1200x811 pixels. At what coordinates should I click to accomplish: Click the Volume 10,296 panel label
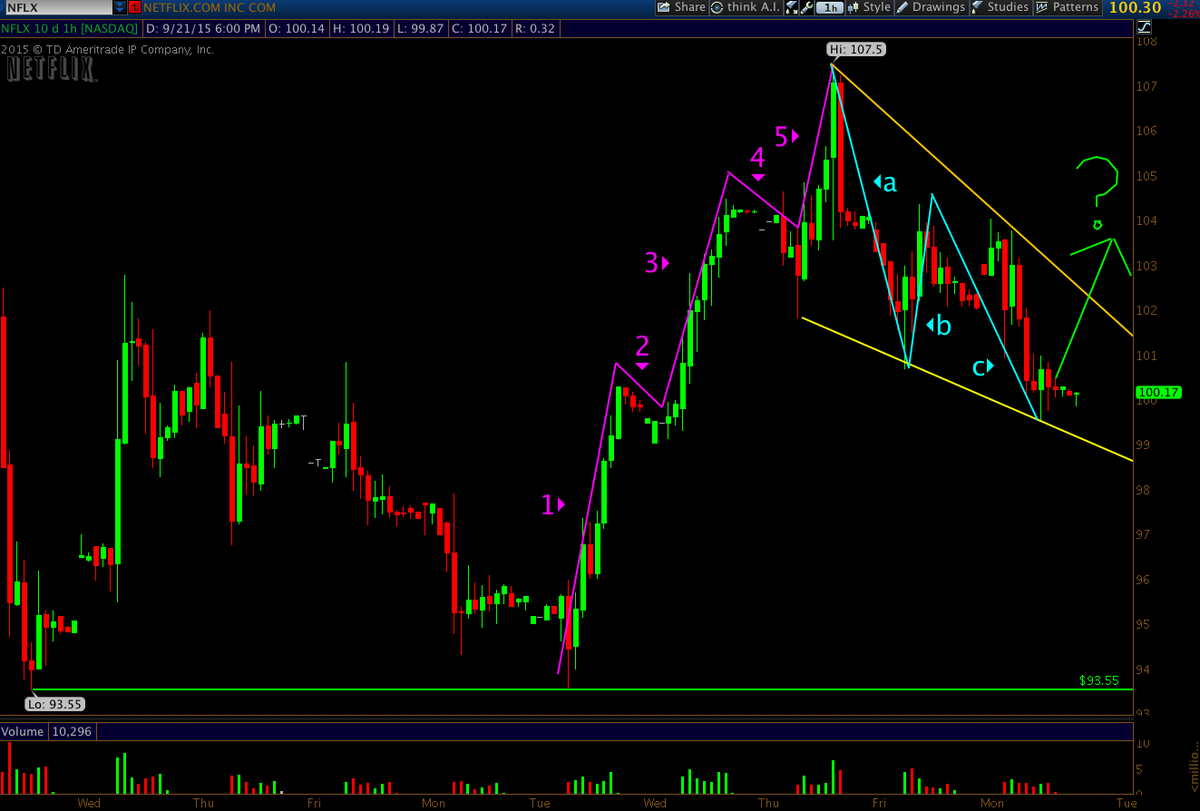[46, 732]
